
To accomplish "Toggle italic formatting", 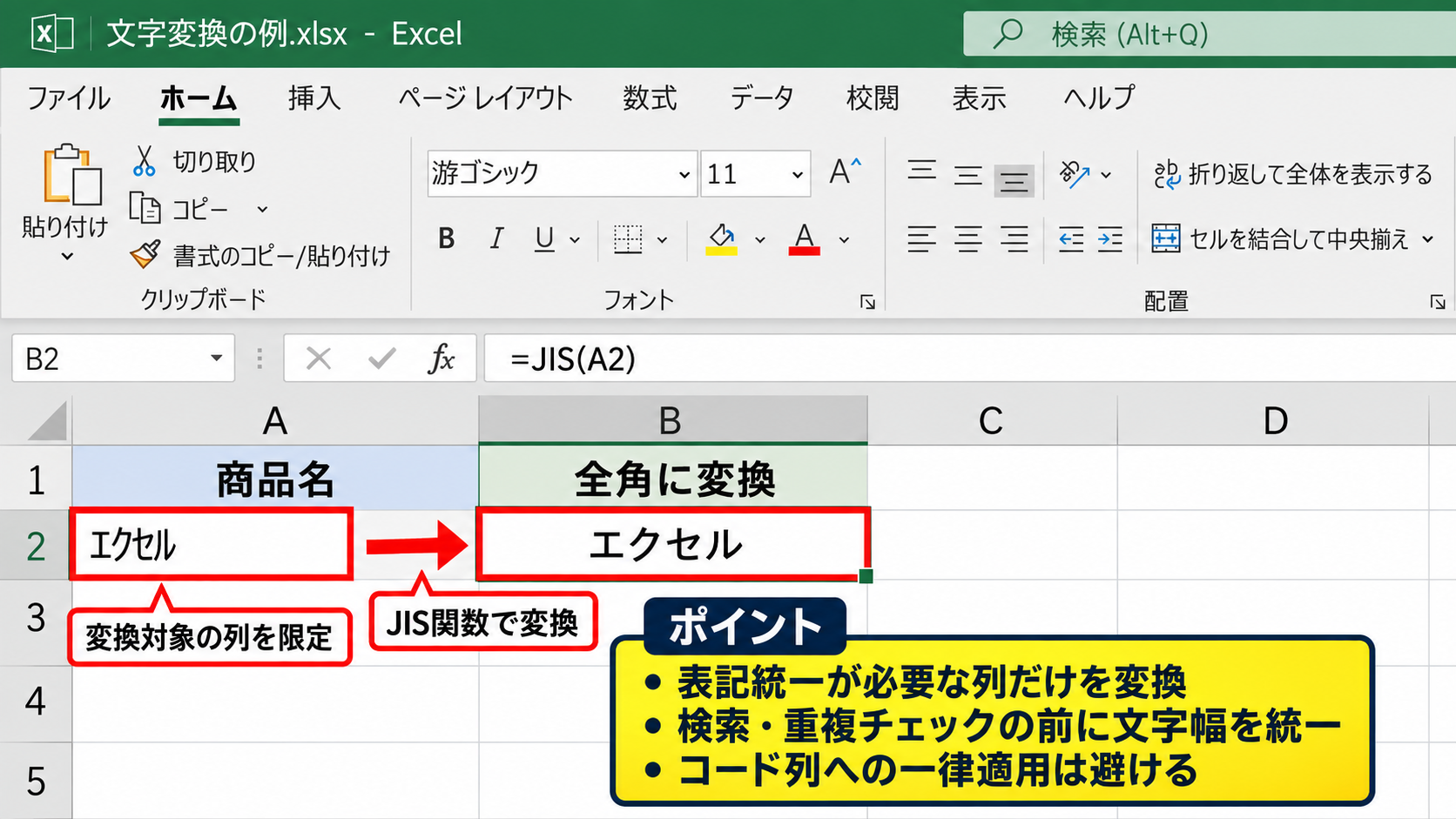I will coord(496,238).
